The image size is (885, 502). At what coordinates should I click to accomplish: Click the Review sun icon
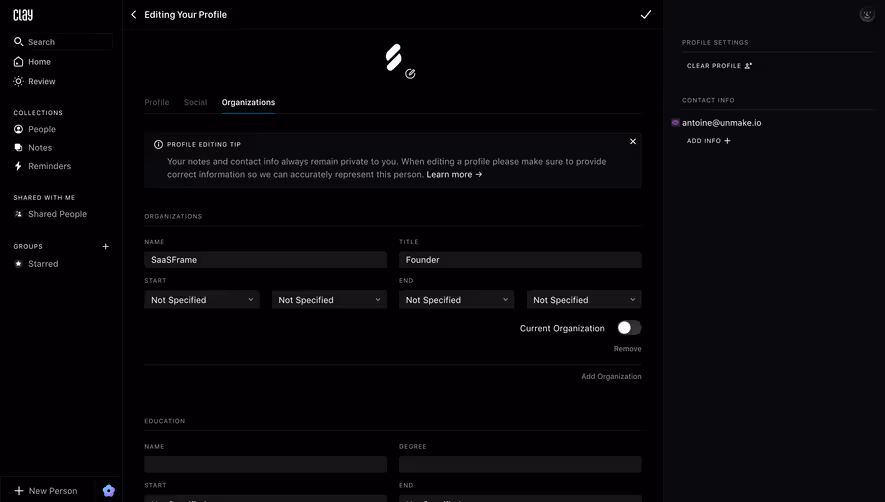pos(18,81)
